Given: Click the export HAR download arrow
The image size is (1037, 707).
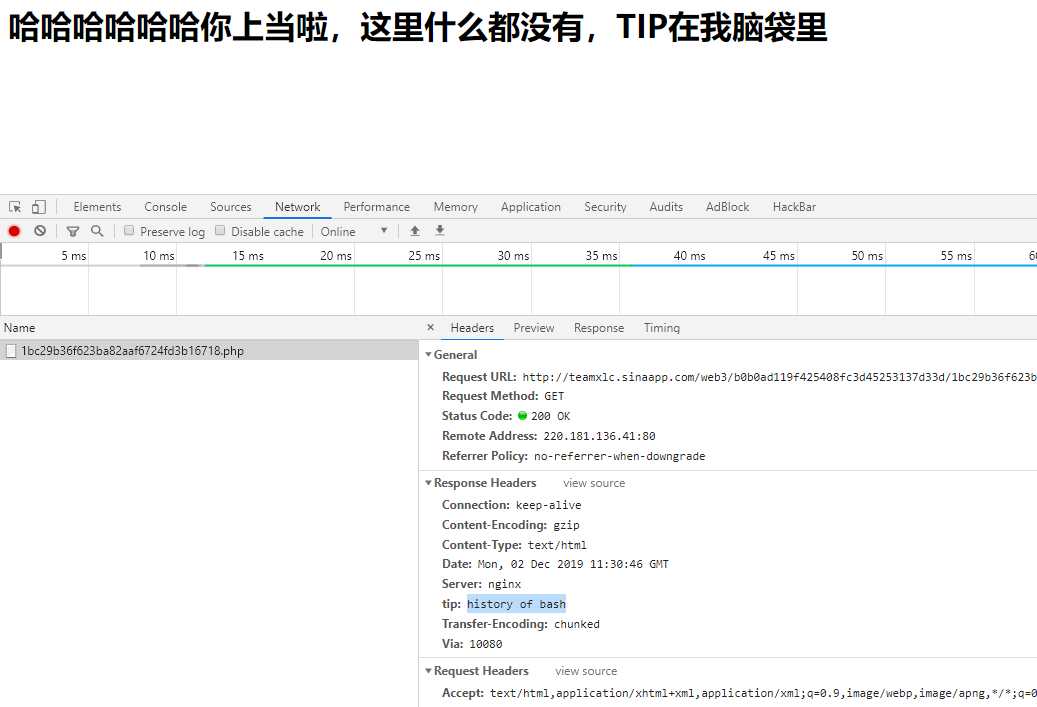Looking at the screenshot, I should (x=440, y=231).
